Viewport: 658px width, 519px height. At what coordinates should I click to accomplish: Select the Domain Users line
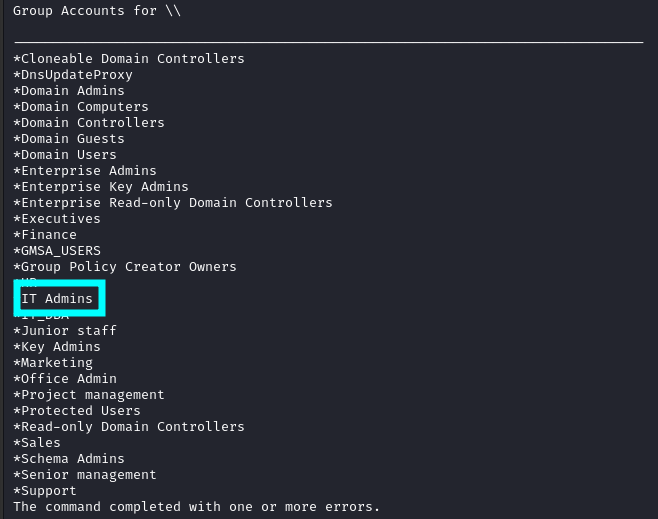tap(65, 155)
